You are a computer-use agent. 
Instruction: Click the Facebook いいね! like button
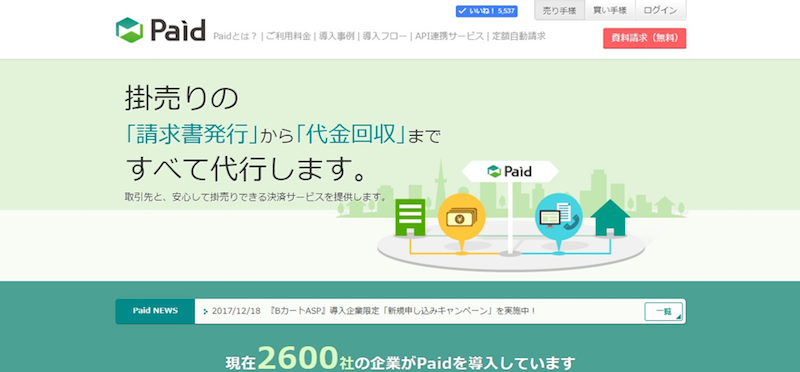tap(486, 11)
